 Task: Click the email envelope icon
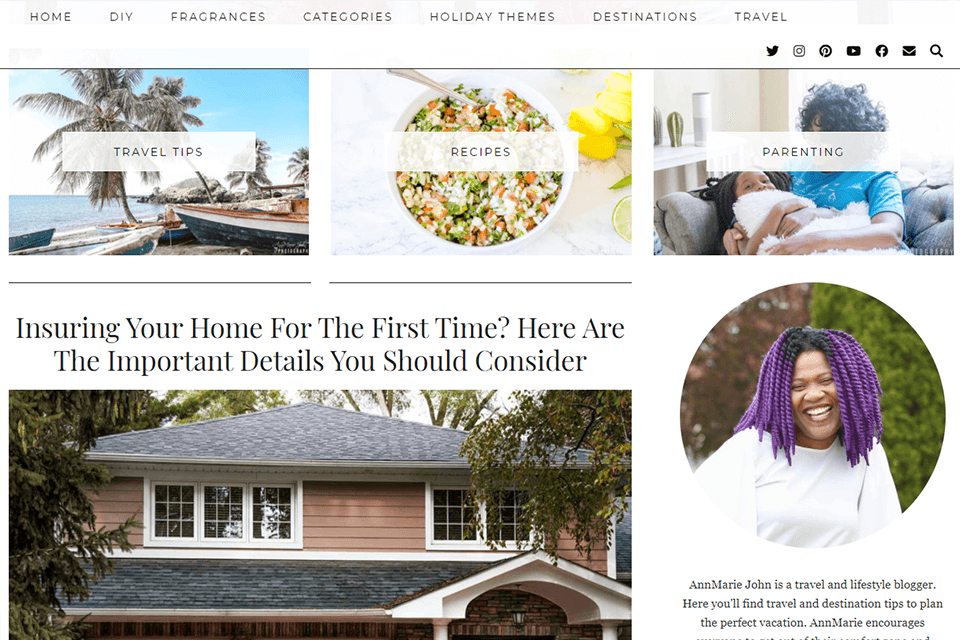point(909,51)
